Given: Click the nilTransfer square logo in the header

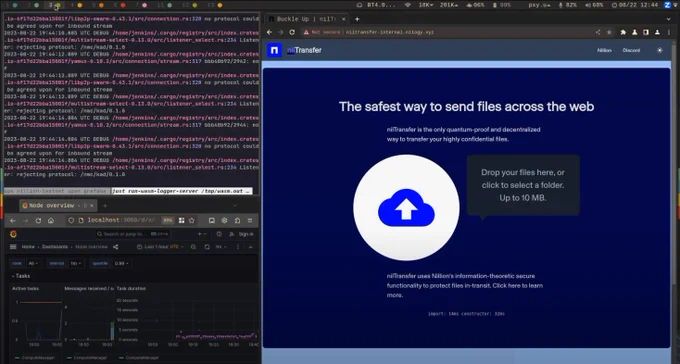Looking at the screenshot, I should click(x=275, y=50).
